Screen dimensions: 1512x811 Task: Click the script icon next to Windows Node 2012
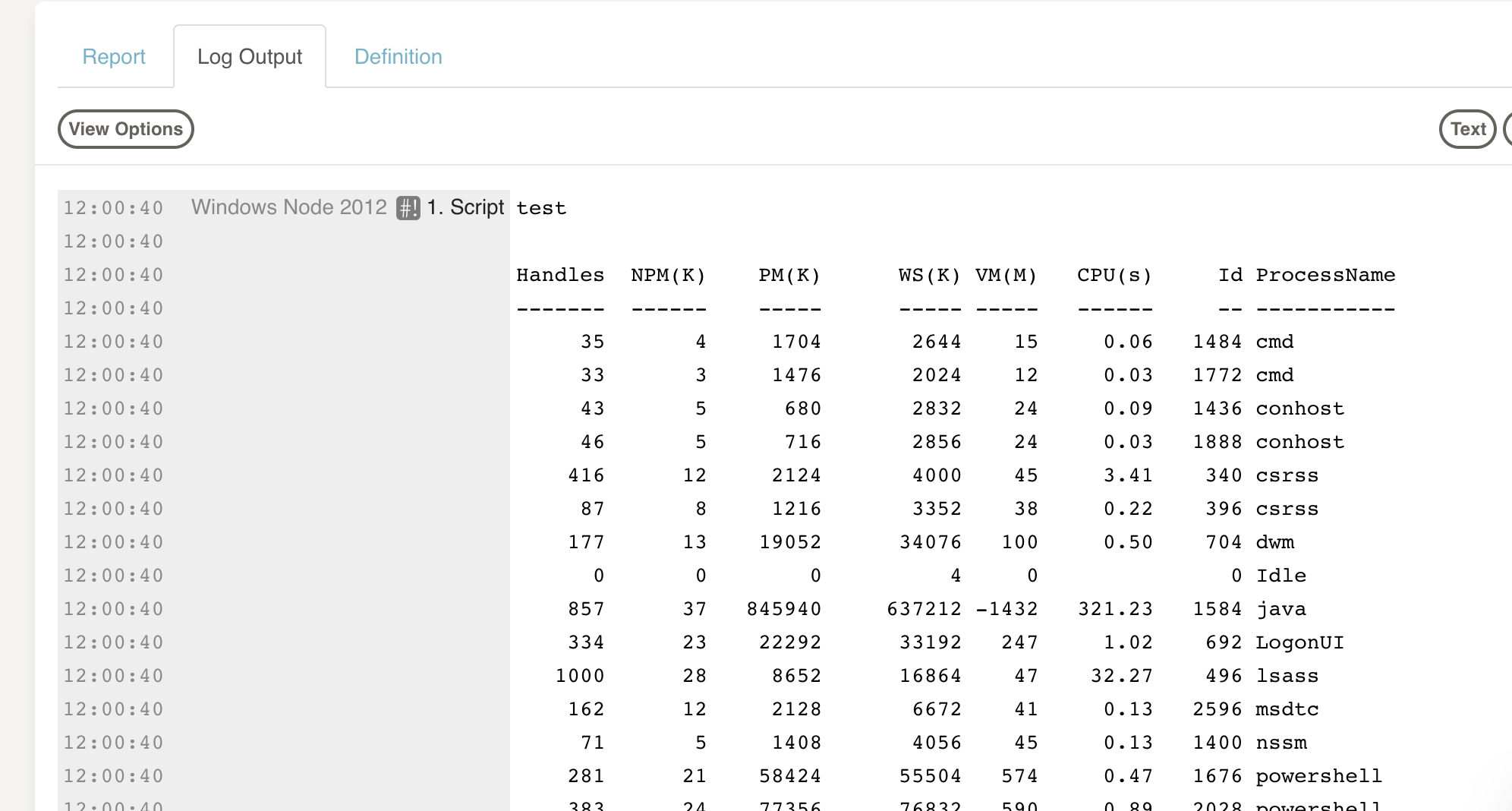[x=408, y=207]
